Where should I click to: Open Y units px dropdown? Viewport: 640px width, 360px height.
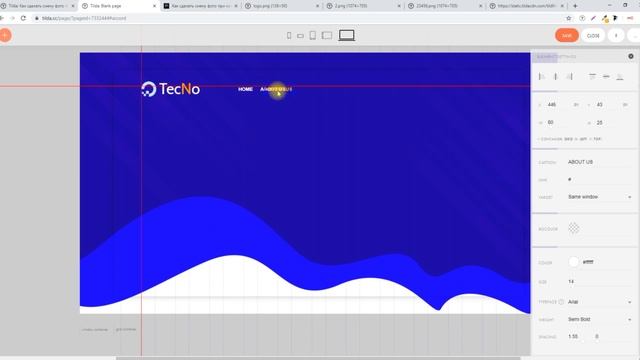point(625,105)
